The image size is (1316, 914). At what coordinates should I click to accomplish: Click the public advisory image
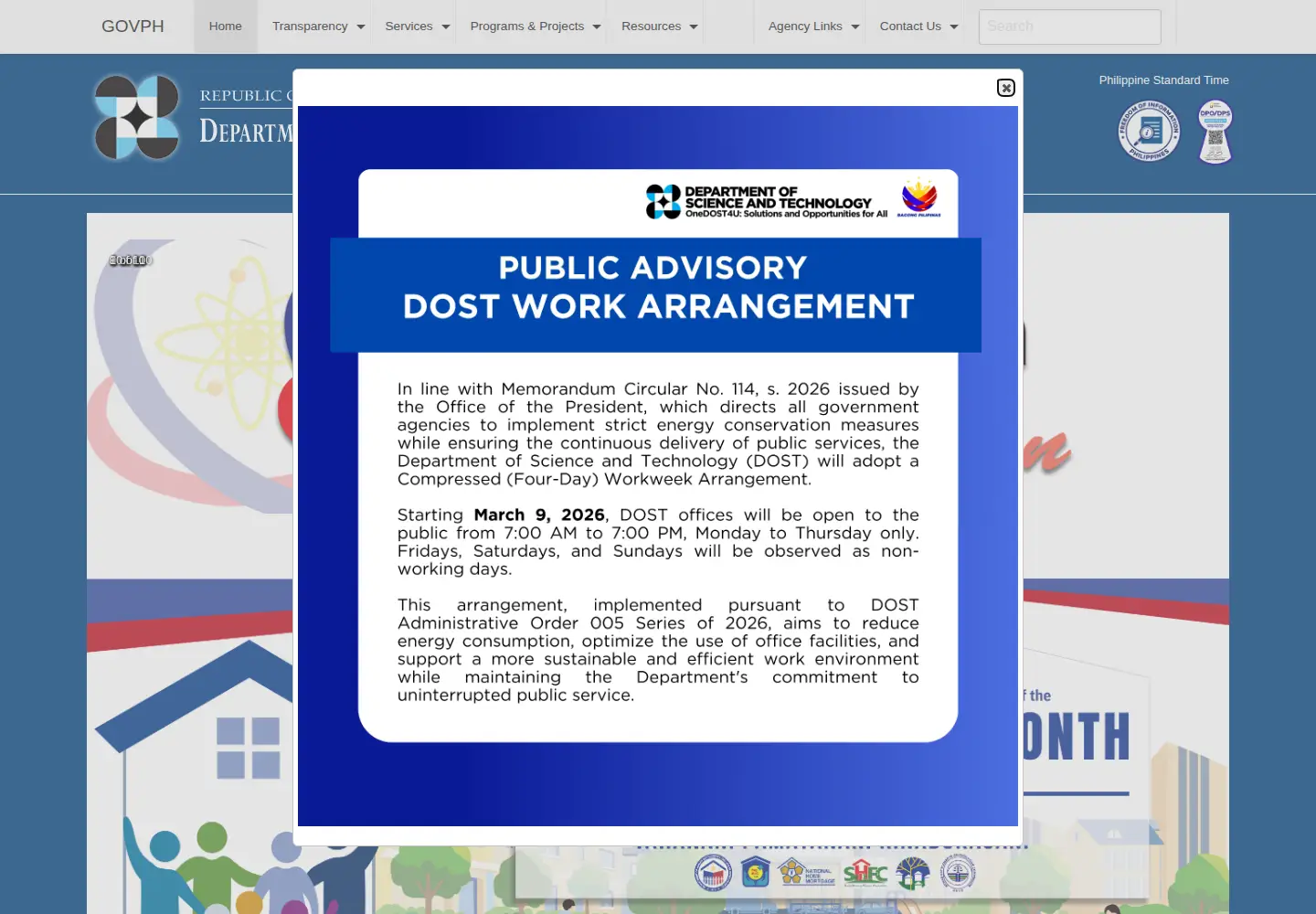658,466
